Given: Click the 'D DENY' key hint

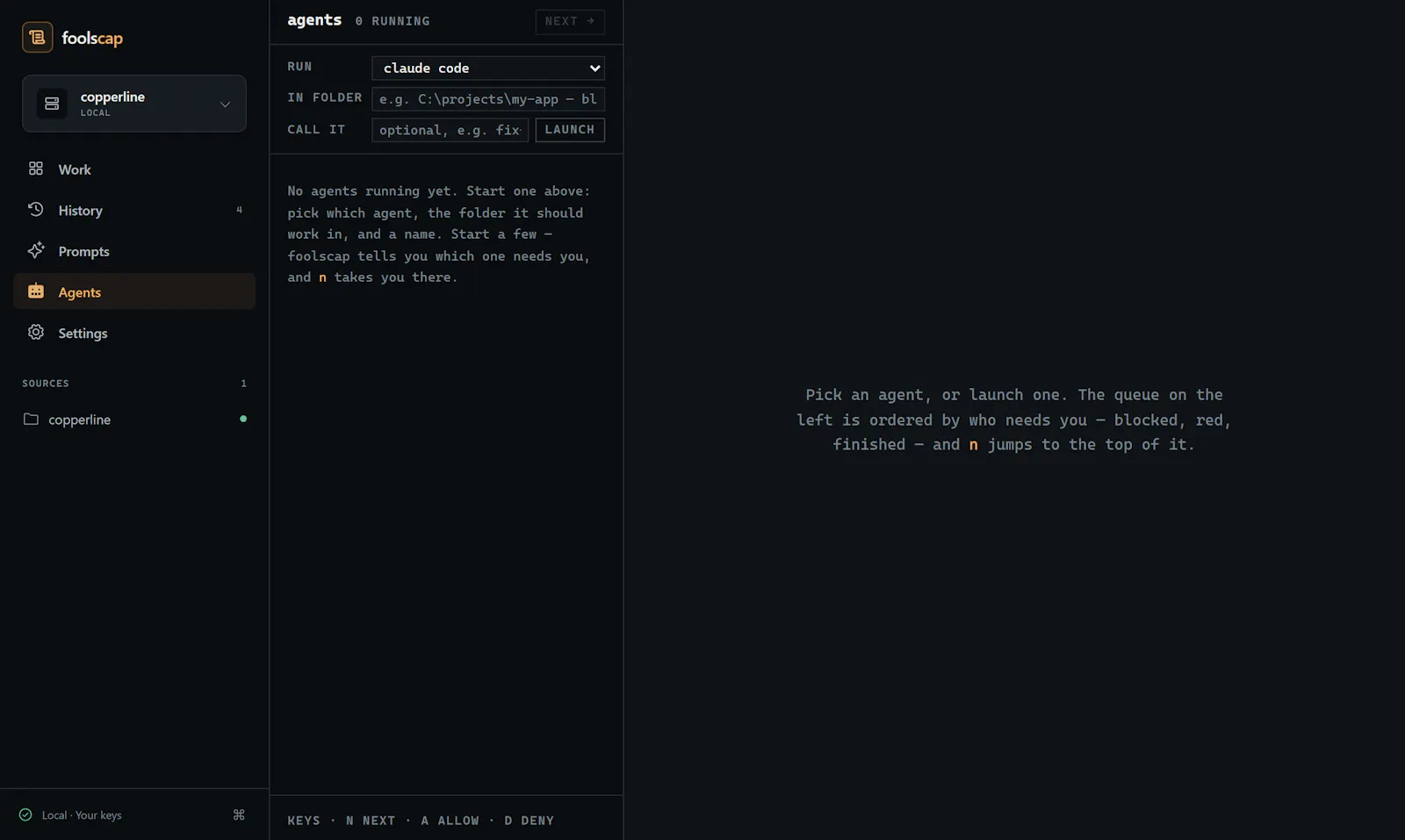Looking at the screenshot, I should click(530, 821).
